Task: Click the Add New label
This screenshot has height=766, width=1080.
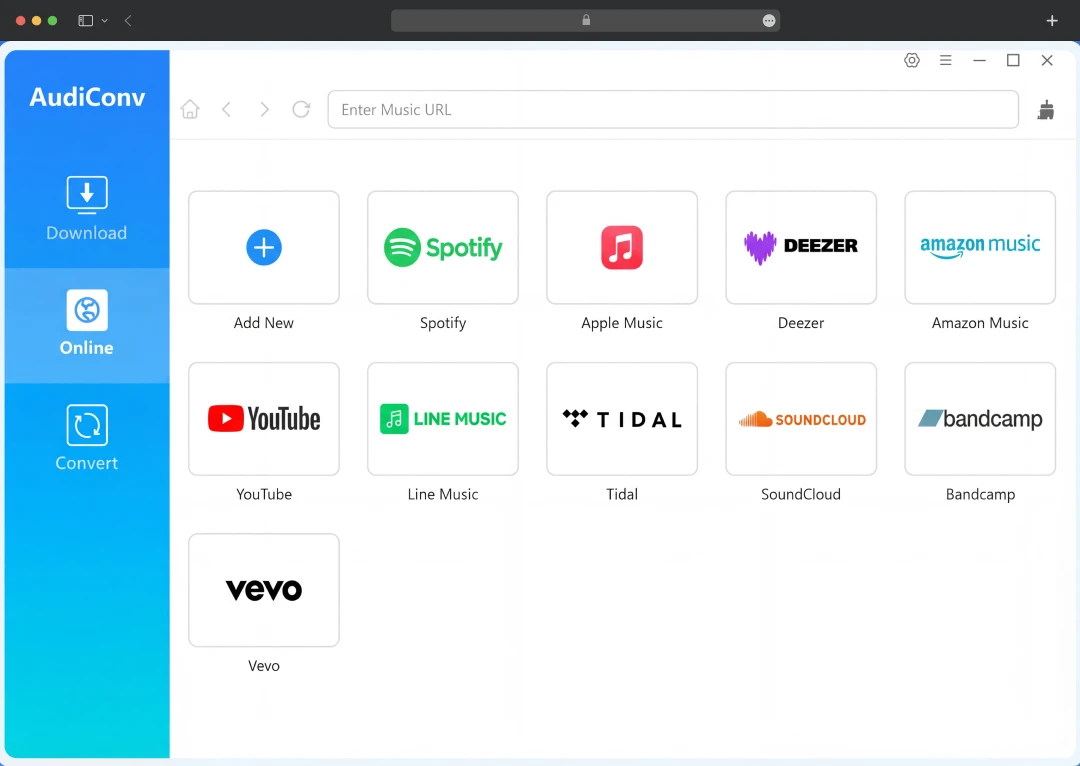Action: point(264,323)
